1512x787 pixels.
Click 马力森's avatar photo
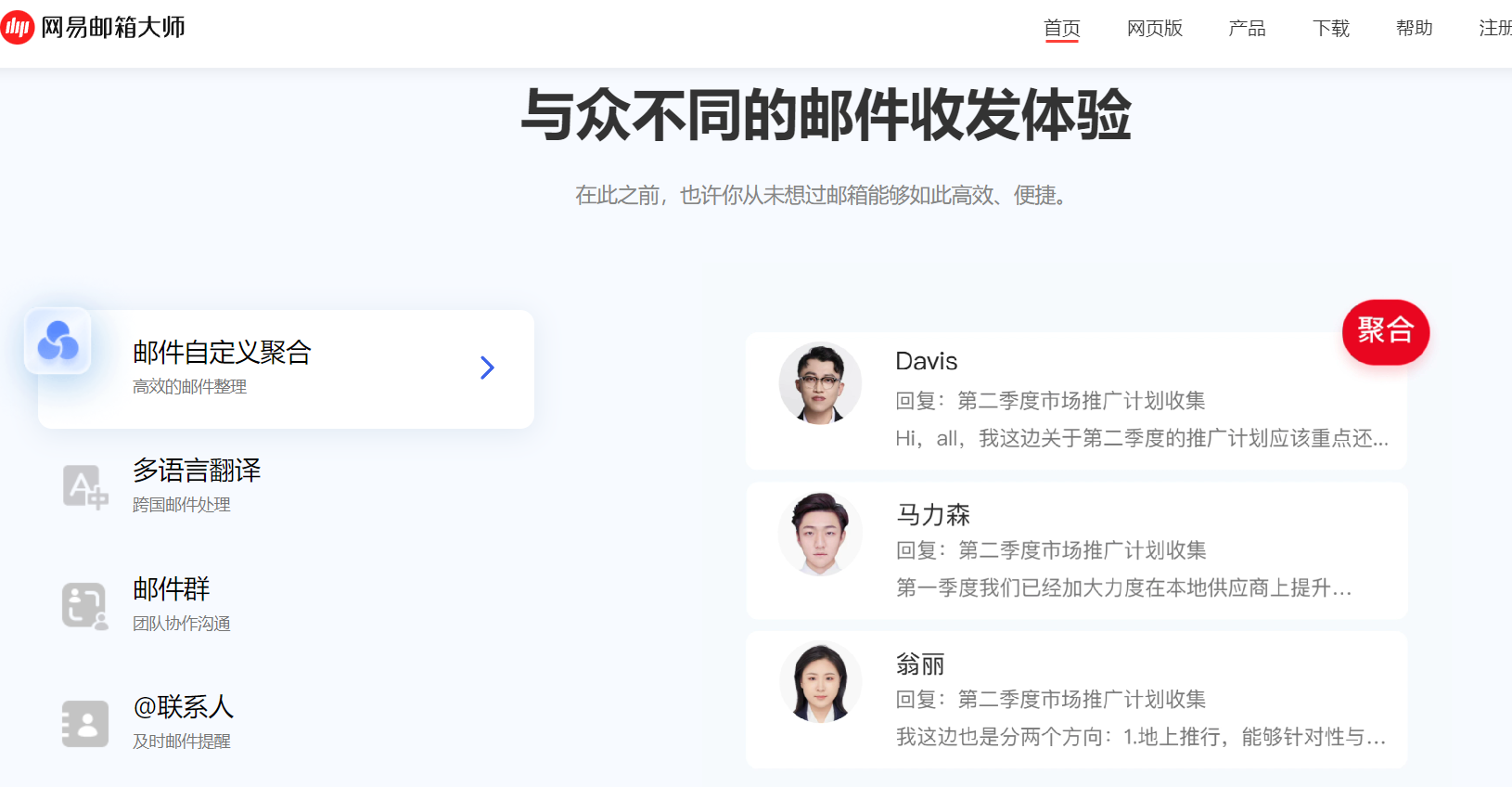[x=820, y=534]
